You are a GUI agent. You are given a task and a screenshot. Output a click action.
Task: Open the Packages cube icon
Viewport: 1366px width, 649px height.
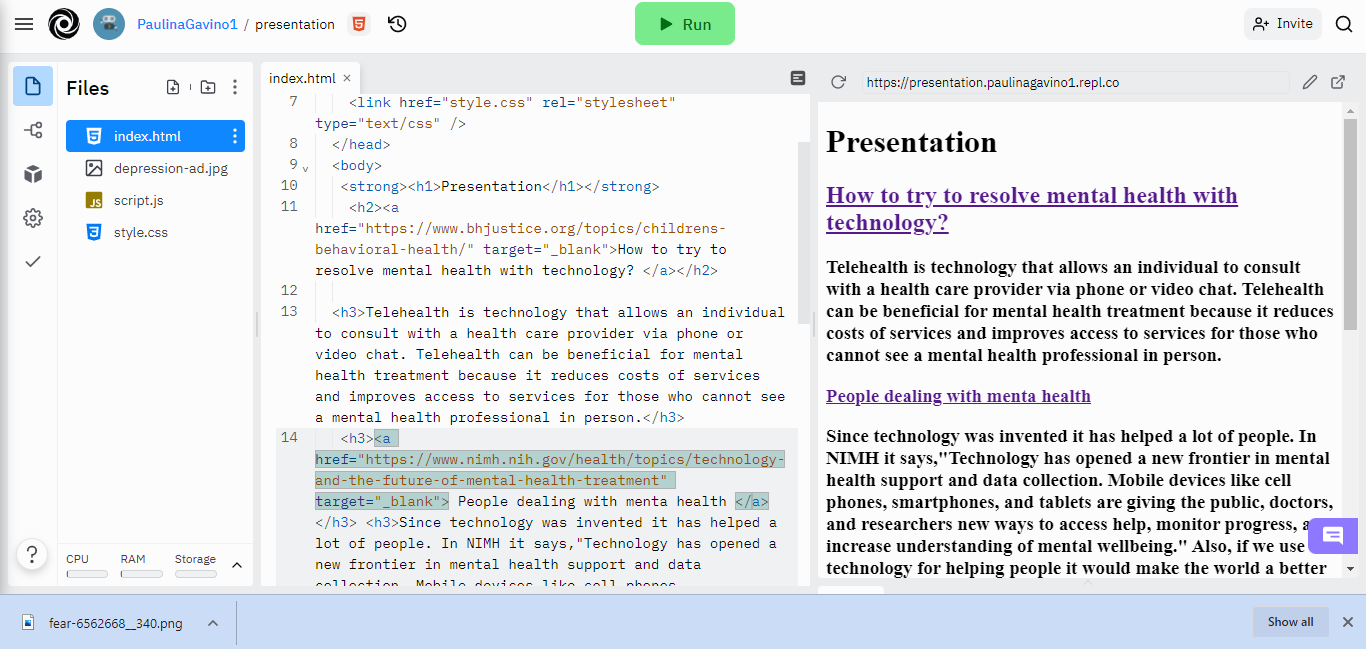[33, 174]
